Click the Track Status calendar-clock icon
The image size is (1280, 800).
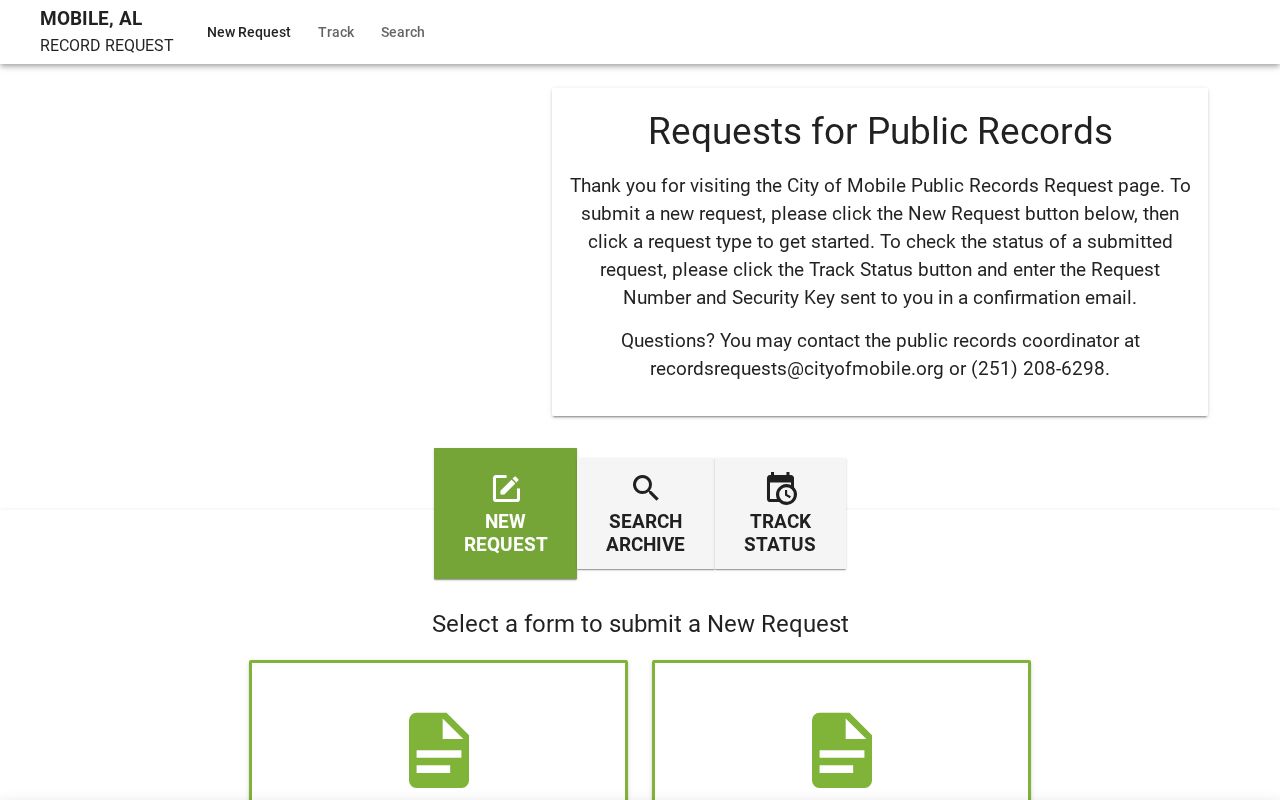tap(781, 488)
